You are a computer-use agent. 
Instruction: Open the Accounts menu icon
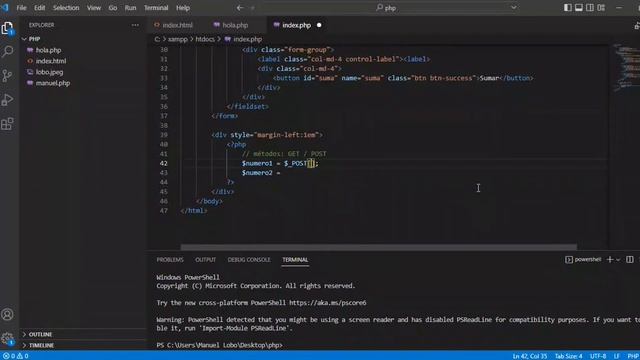(x=7, y=315)
